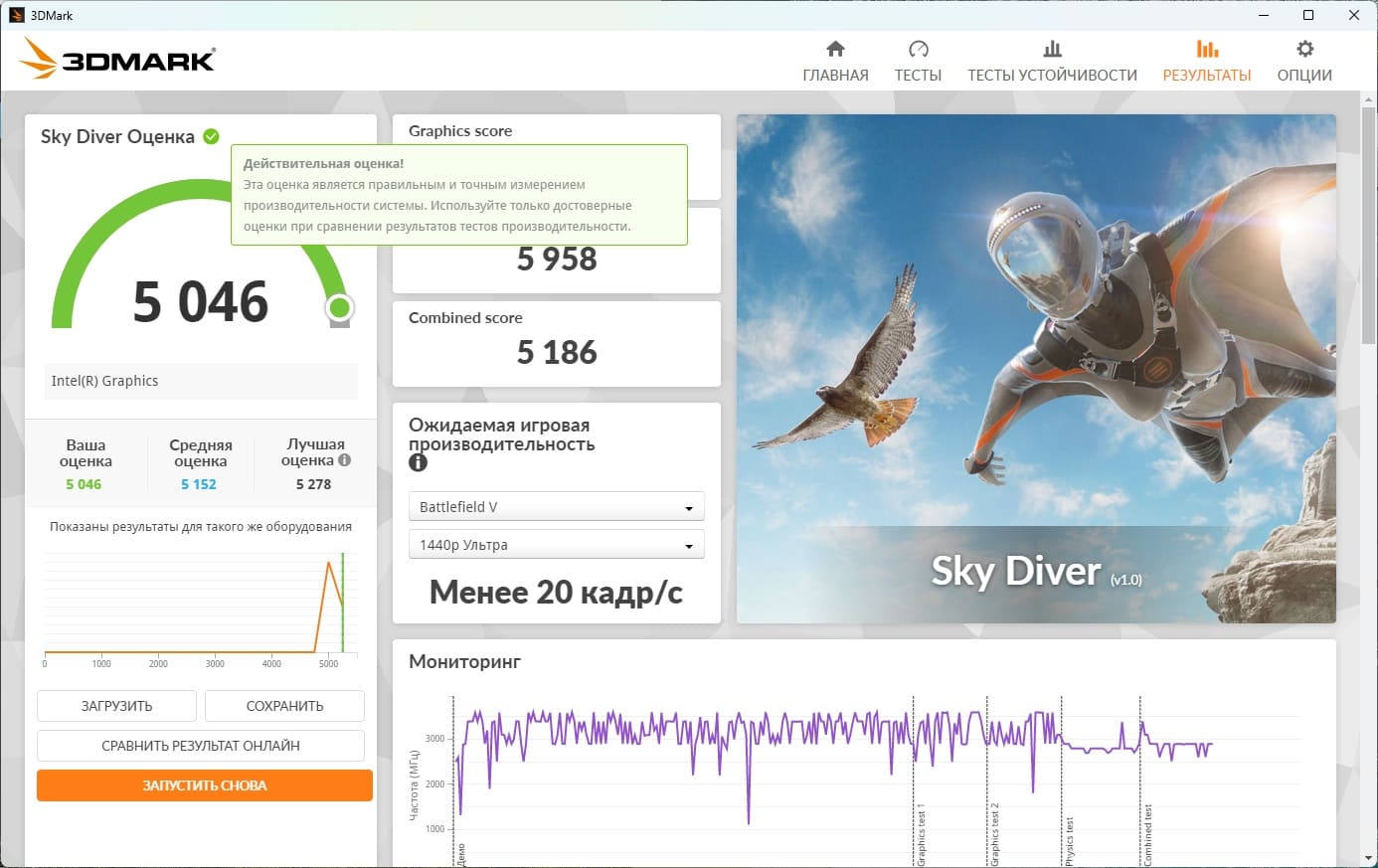The image size is (1378, 868).
Task: Click the ЗАГРУЗИТЬ button
Action: point(116,706)
